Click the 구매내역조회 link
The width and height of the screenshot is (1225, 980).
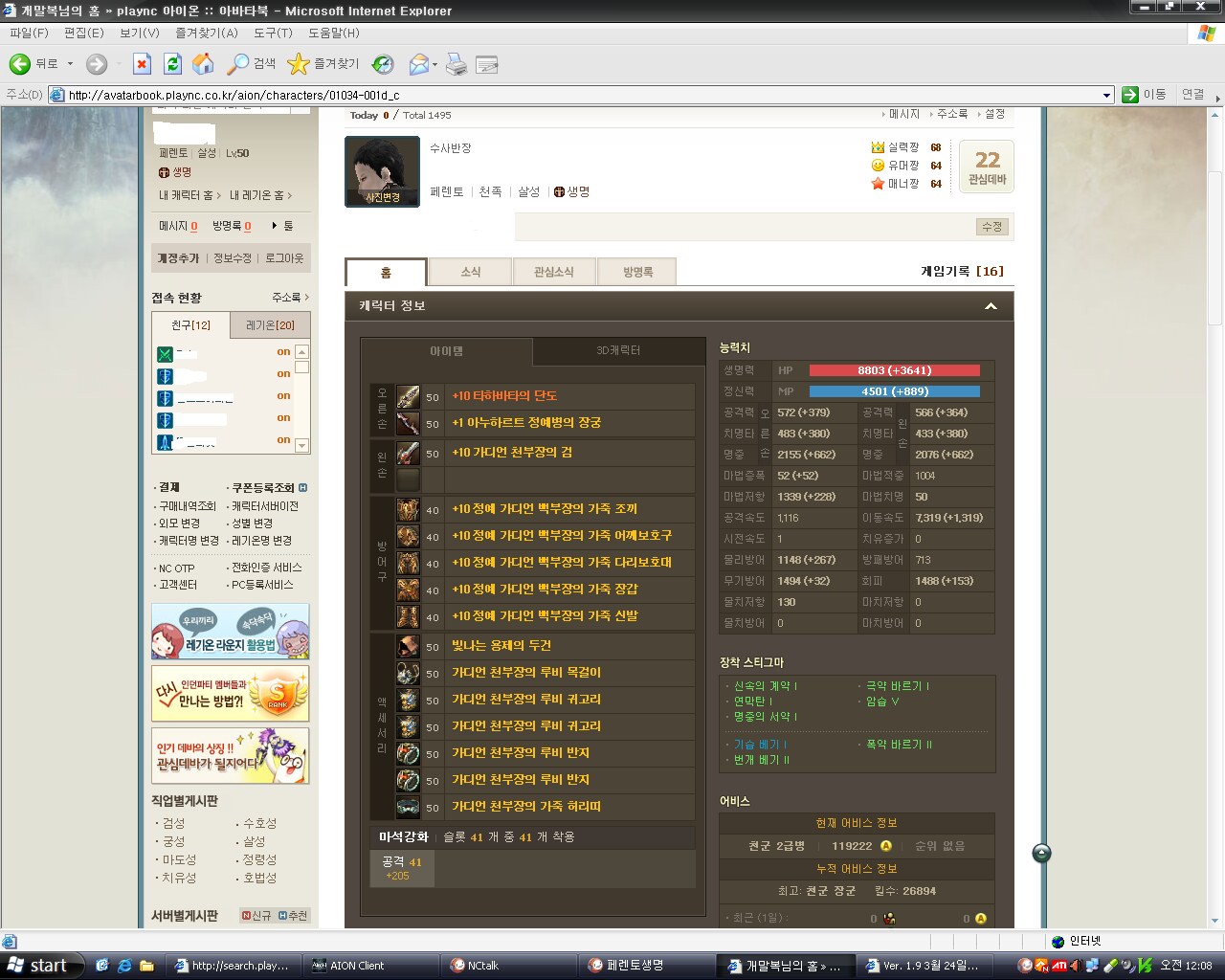[187, 506]
